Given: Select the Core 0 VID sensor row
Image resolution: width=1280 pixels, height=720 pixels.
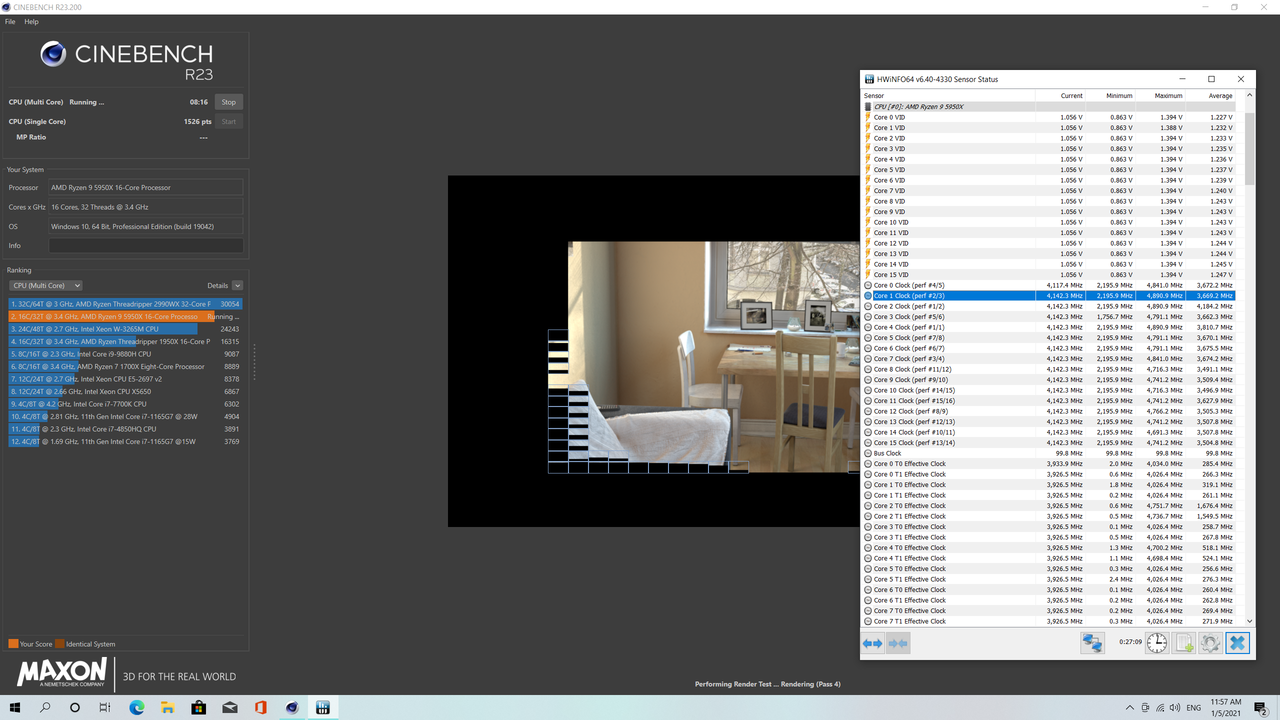Looking at the screenshot, I should (x=1049, y=117).
